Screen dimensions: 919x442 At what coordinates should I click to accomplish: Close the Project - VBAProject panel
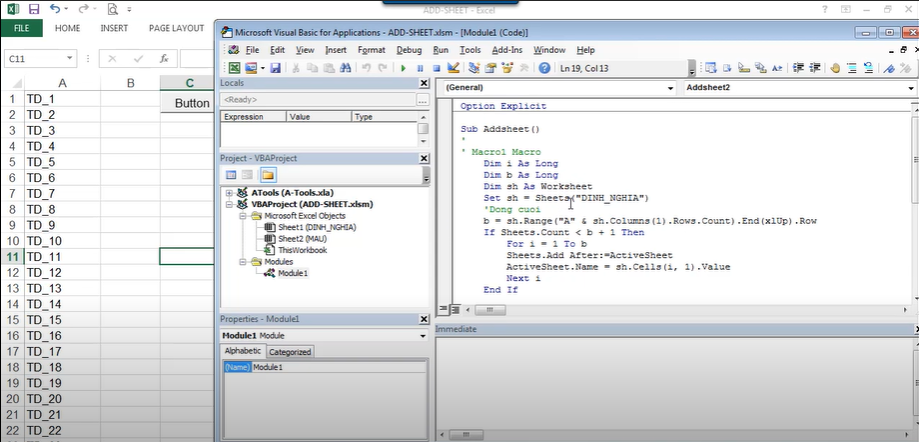(424, 158)
